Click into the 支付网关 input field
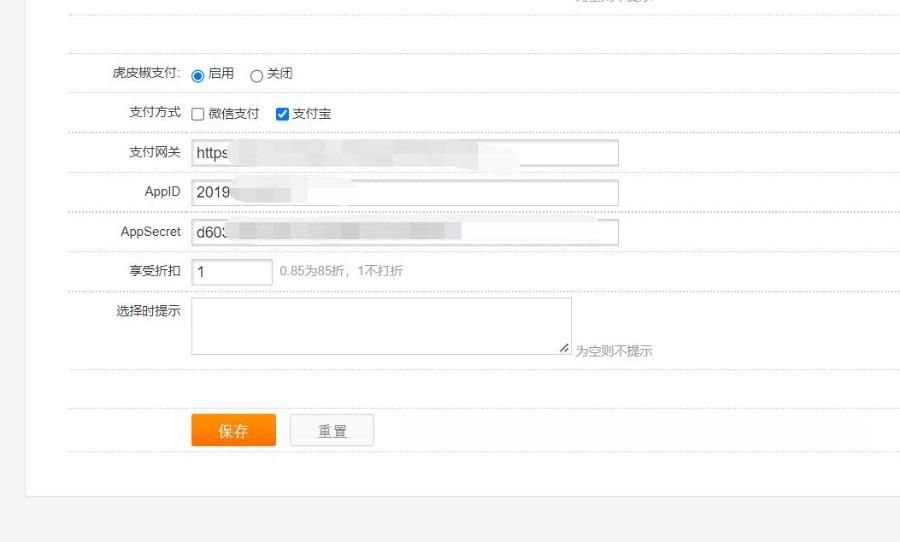Viewport: 900px width, 542px height. point(405,153)
